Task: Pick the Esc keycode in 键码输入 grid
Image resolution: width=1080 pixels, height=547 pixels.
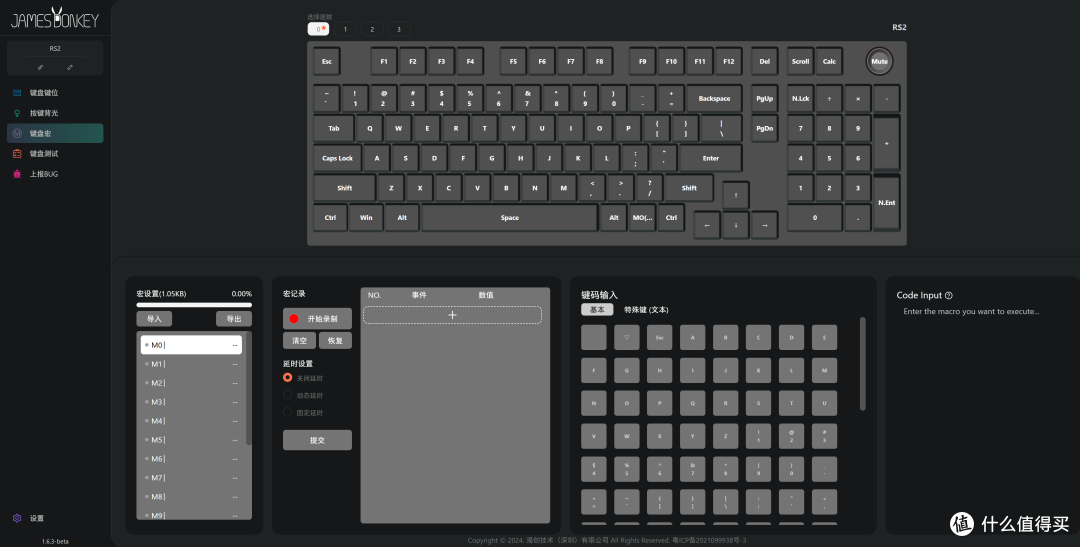Action: click(x=660, y=338)
